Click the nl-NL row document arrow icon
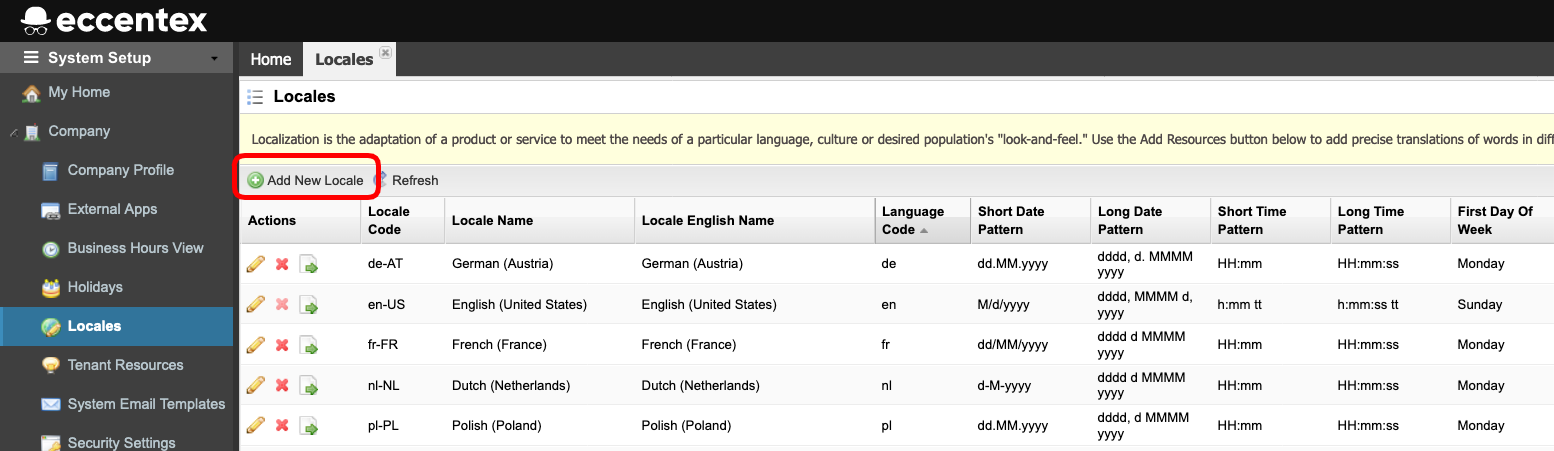 pyautogui.click(x=309, y=385)
